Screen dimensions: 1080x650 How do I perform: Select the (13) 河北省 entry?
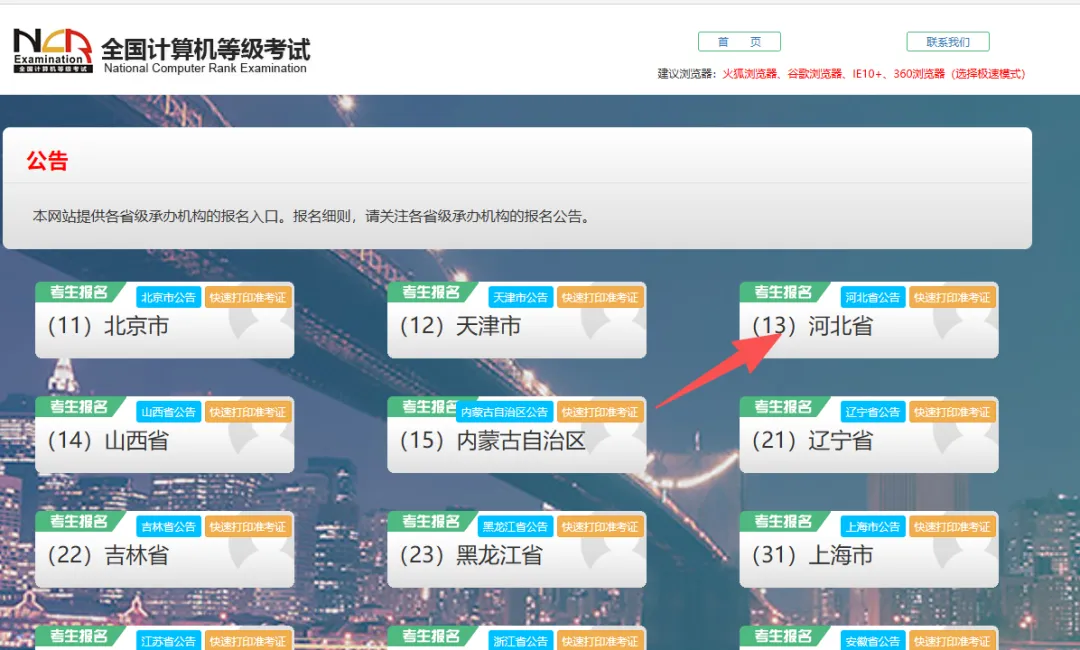tap(813, 326)
